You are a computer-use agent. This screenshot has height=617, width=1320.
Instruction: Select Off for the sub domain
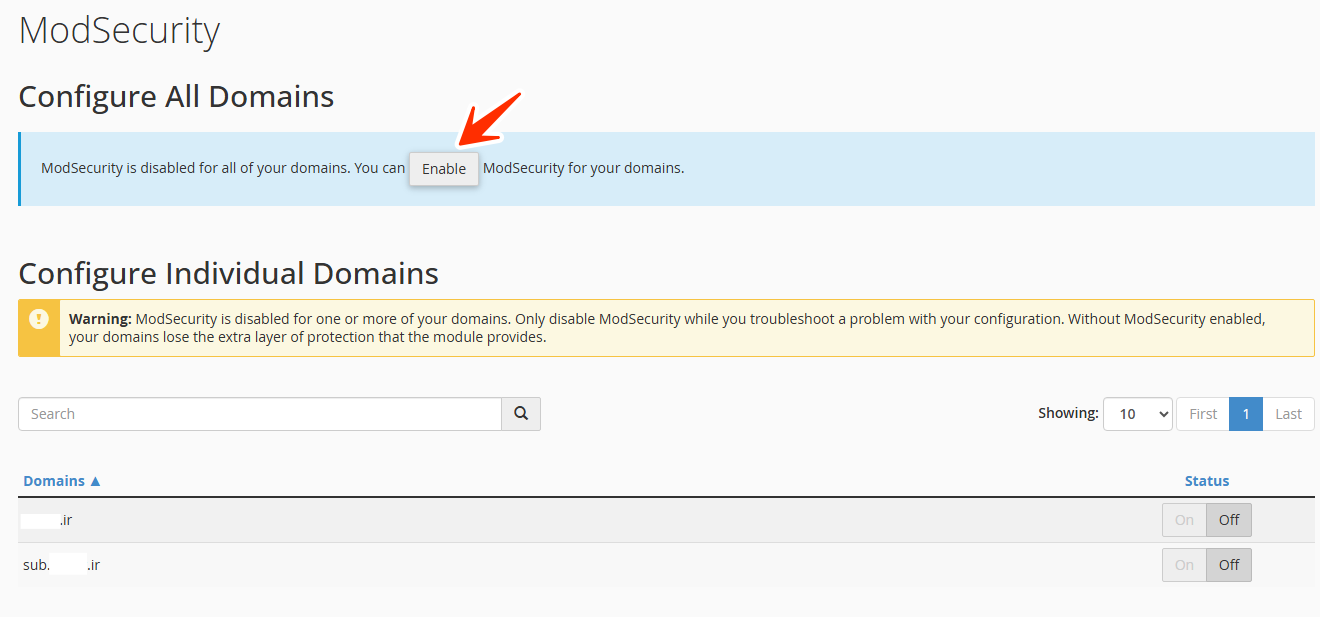pyautogui.click(x=1229, y=565)
